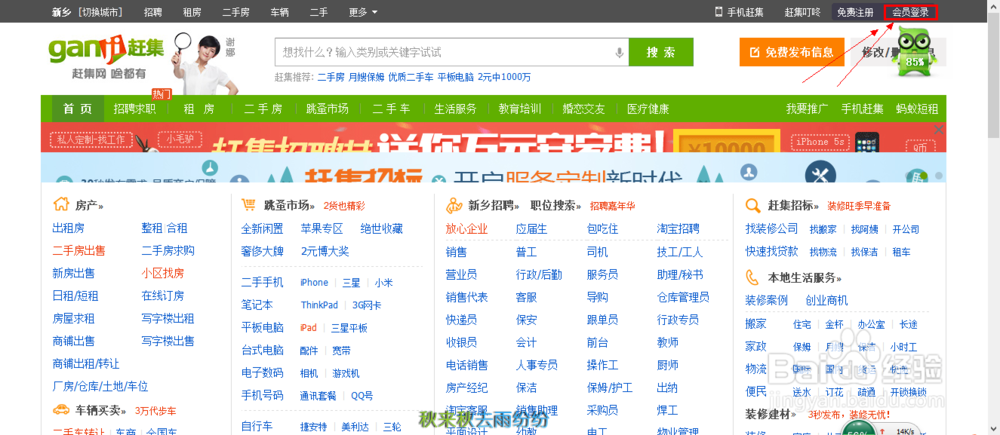Click the microphone voice search icon
The height and width of the screenshot is (435, 1000).
(x=619, y=52)
